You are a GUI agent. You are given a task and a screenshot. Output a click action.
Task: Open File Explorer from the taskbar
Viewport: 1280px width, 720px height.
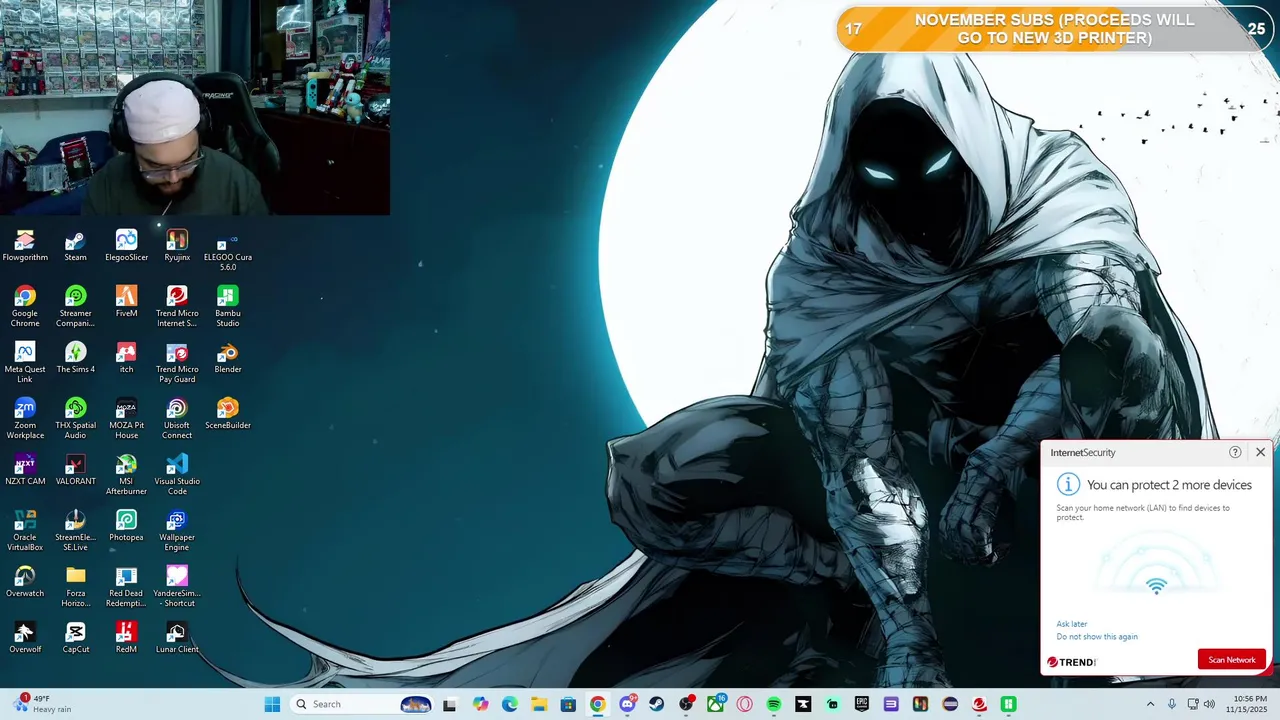(x=539, y=704)
